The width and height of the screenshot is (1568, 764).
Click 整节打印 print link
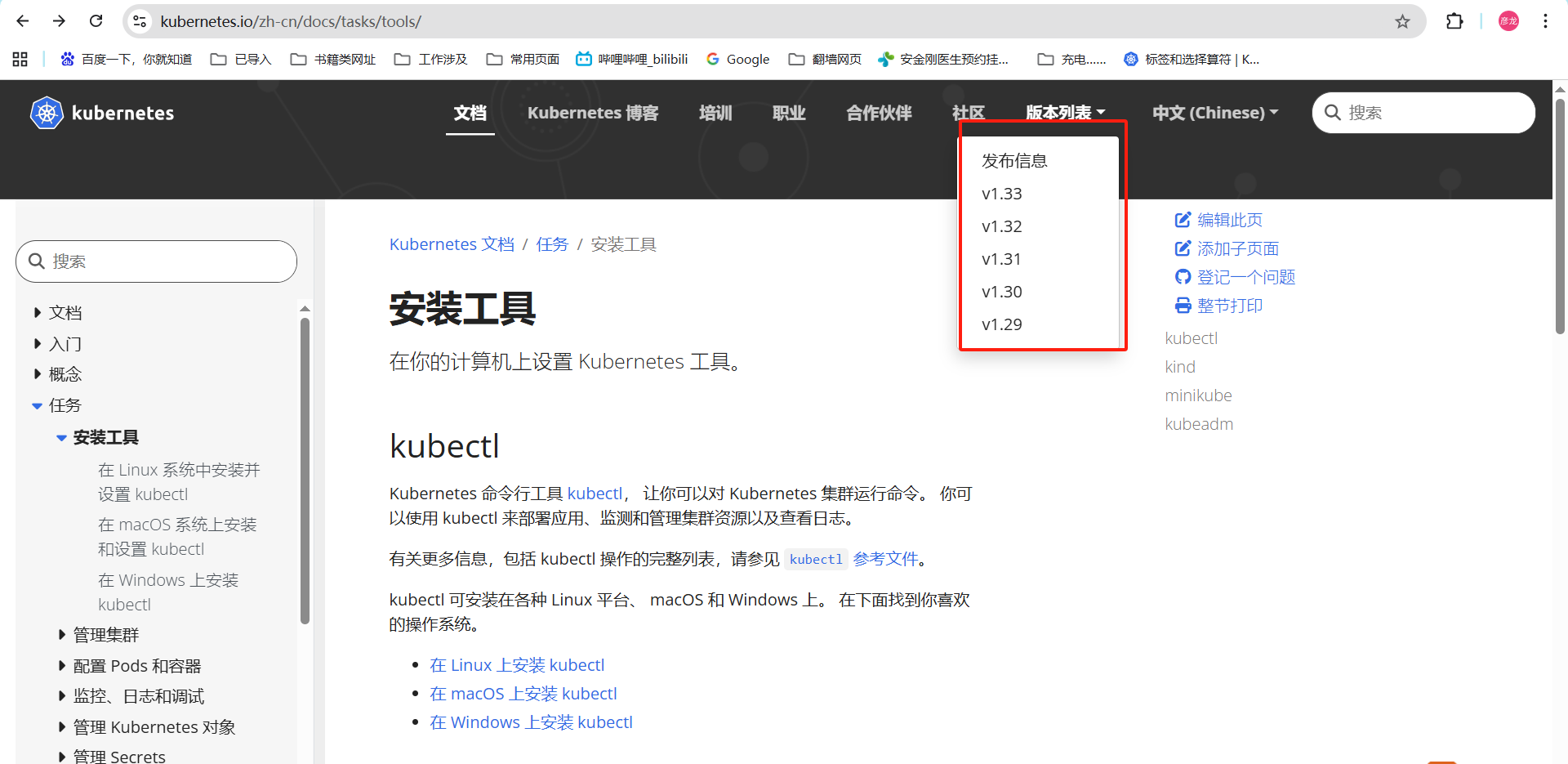click(x=1218, y=306)
